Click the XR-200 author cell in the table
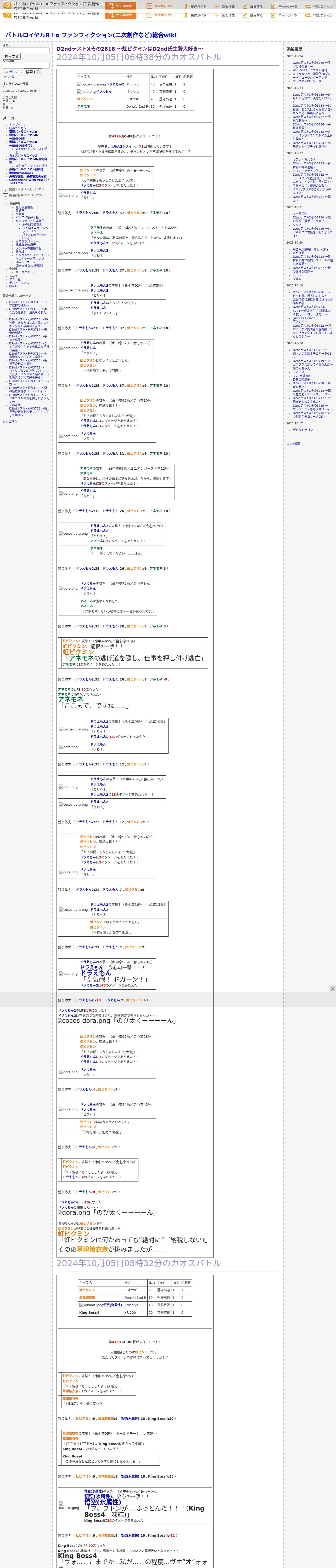The image size is (336, 1568). (135, 1312)
